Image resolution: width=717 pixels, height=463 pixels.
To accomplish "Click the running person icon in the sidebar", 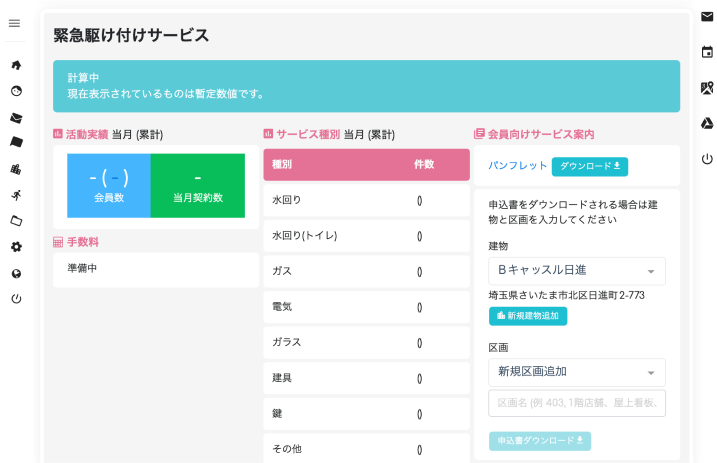I will point(16,195).
